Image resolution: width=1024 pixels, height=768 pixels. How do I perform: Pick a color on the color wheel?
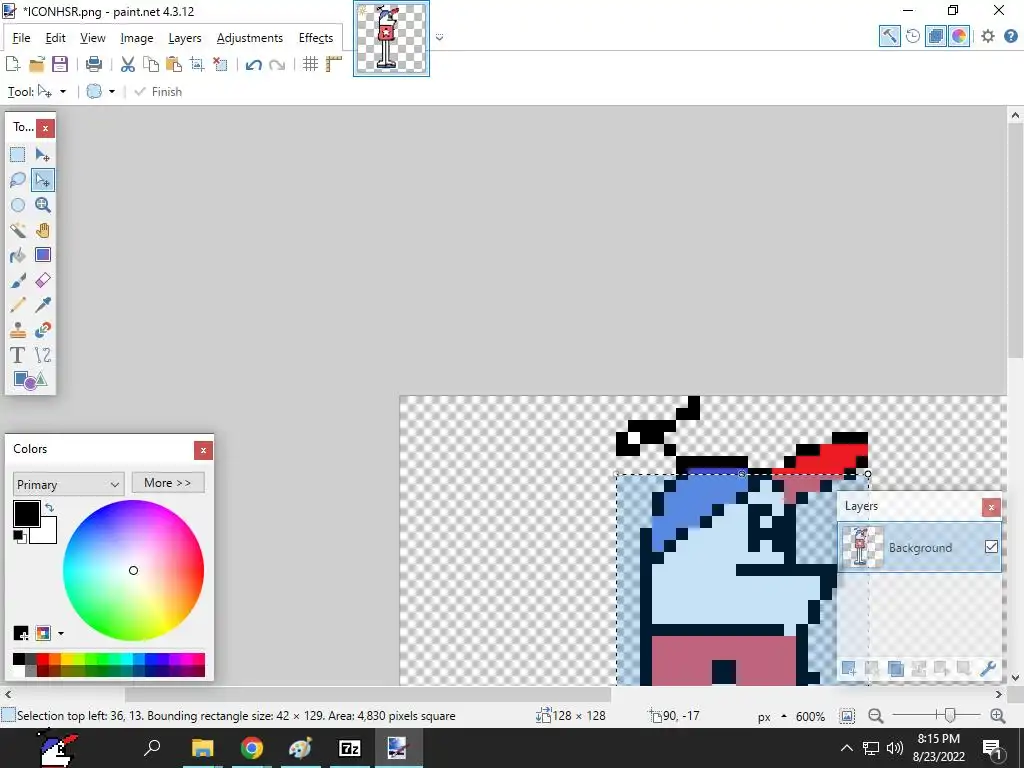point(133,570)
